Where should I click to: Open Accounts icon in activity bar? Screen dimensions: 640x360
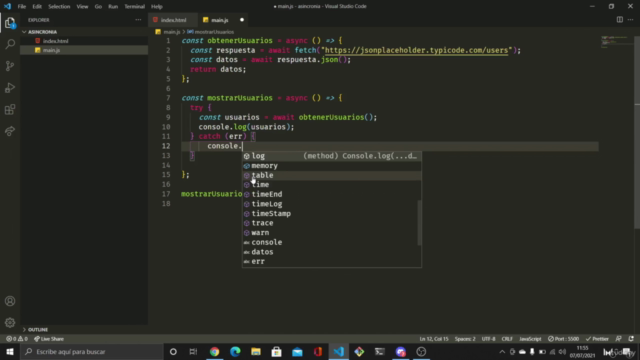point(10,301)
